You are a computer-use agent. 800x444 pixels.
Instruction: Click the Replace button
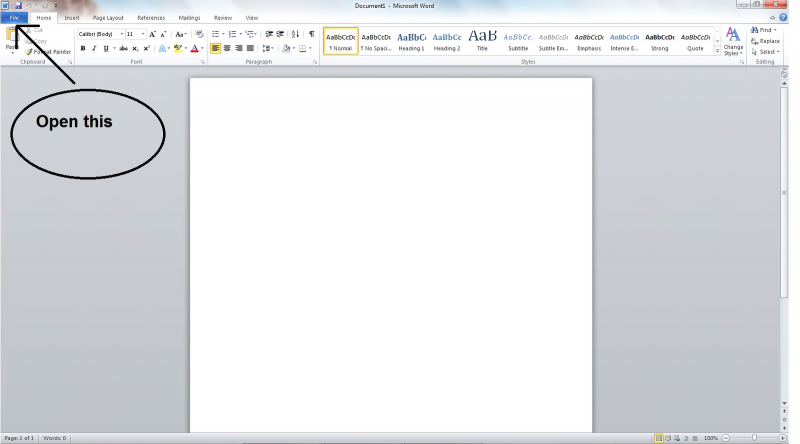tap(765, 41)
